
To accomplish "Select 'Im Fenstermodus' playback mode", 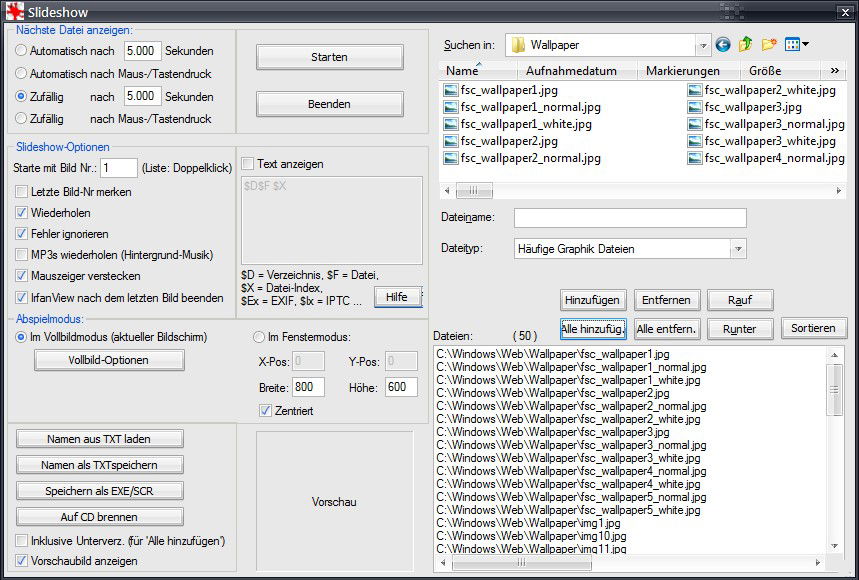I will (259, 337).
